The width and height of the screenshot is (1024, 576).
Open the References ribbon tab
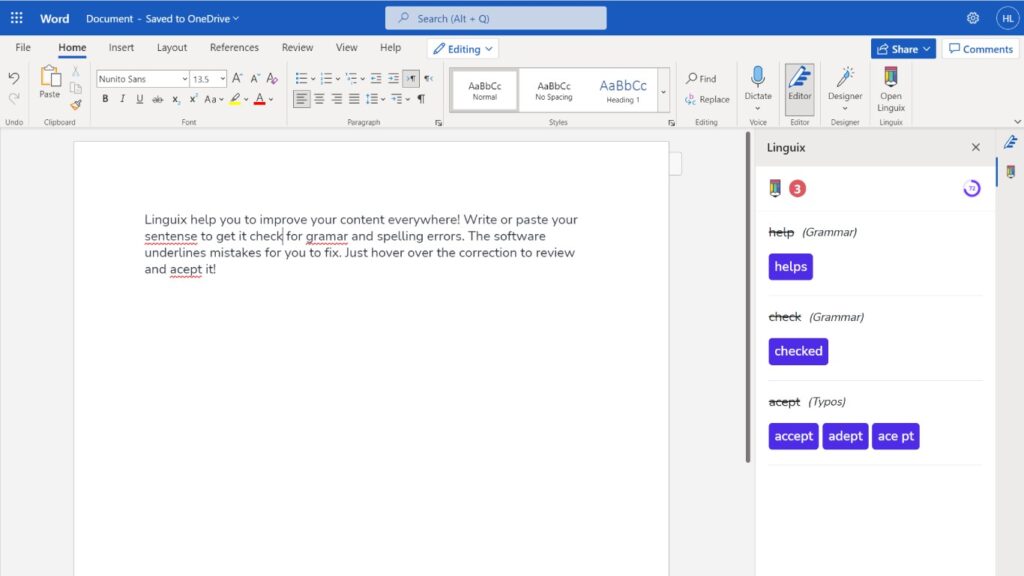(x=234, y=47)
